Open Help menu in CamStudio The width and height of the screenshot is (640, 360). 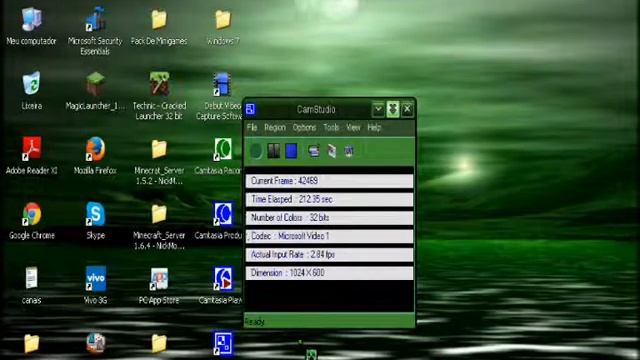tap(374, 127)
